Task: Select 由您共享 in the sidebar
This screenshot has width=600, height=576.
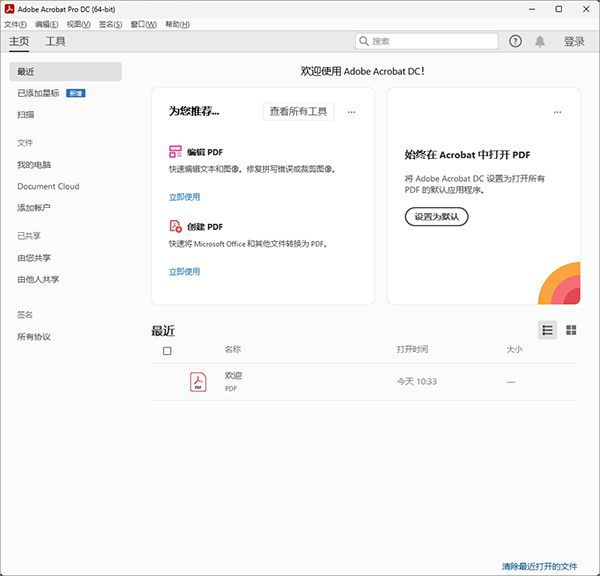Action: pos(34,258)
